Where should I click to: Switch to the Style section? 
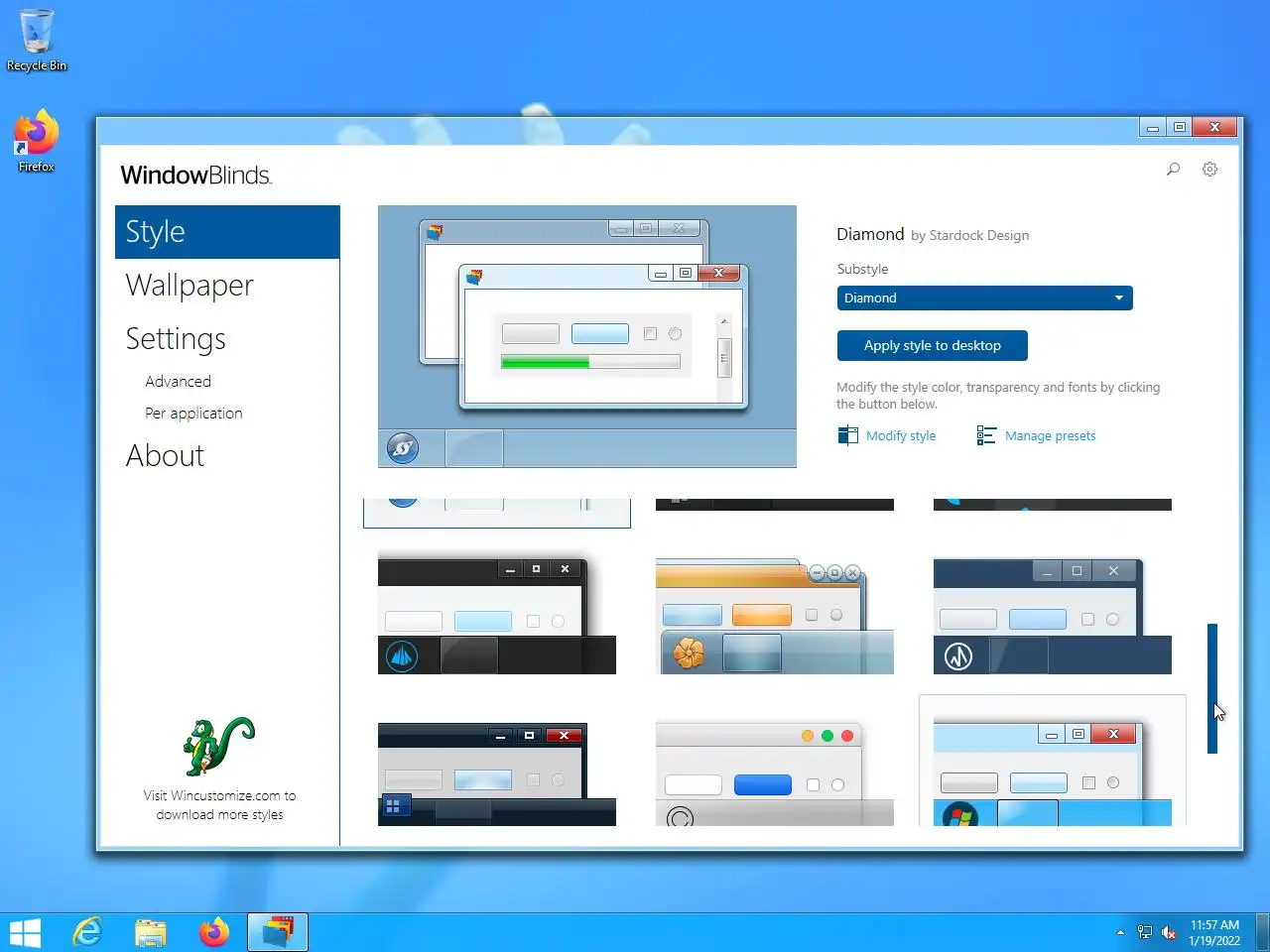227,232
